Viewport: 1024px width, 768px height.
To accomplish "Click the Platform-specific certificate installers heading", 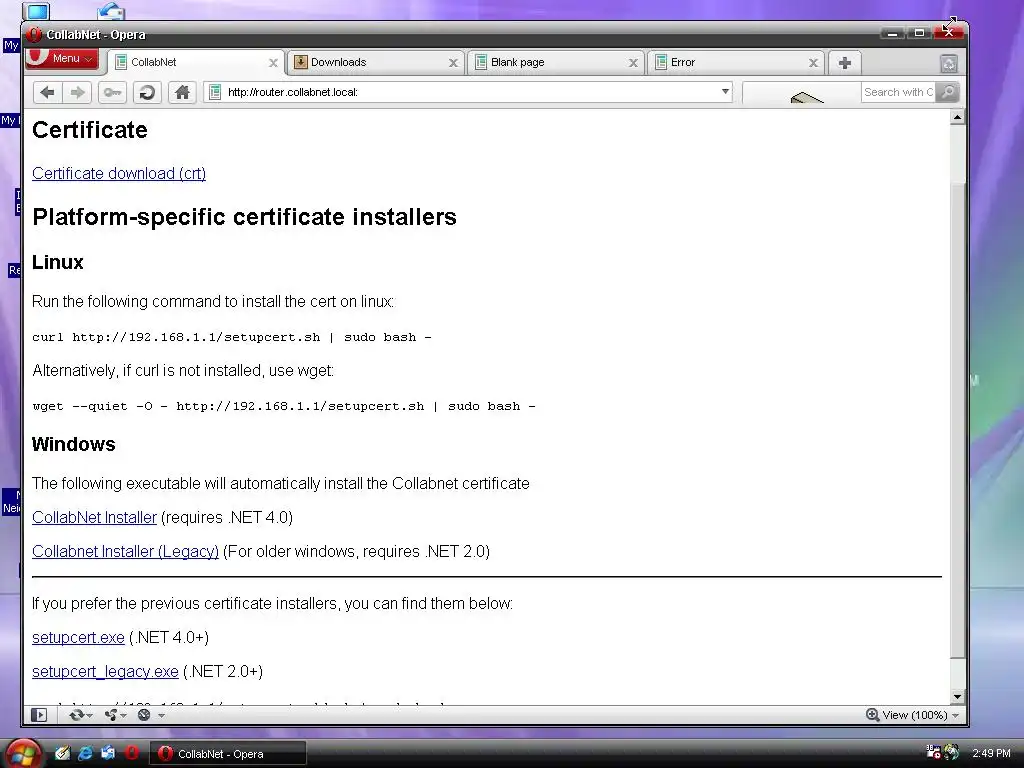I will (x=244, y=217).
